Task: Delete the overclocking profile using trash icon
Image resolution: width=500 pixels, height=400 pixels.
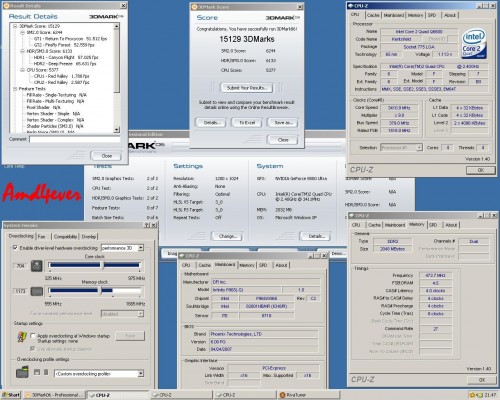Action: (46, 372)
